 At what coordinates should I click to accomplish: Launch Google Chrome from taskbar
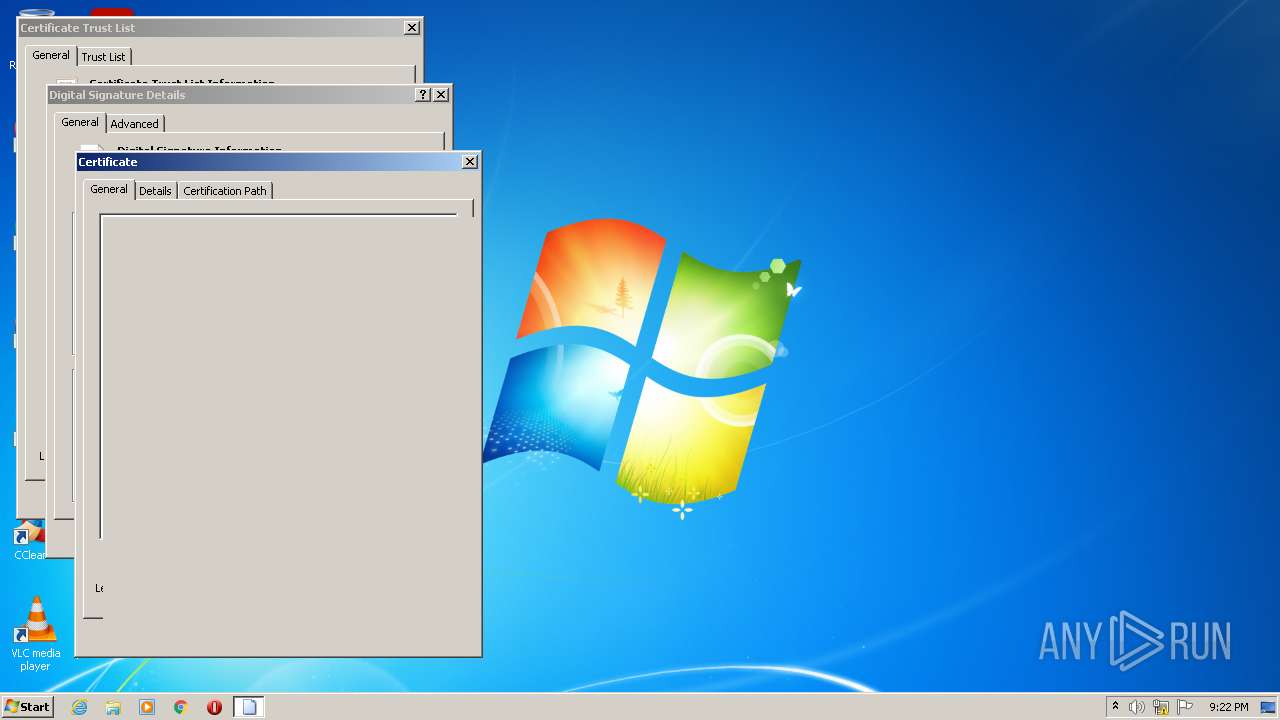tap(181, 707)
